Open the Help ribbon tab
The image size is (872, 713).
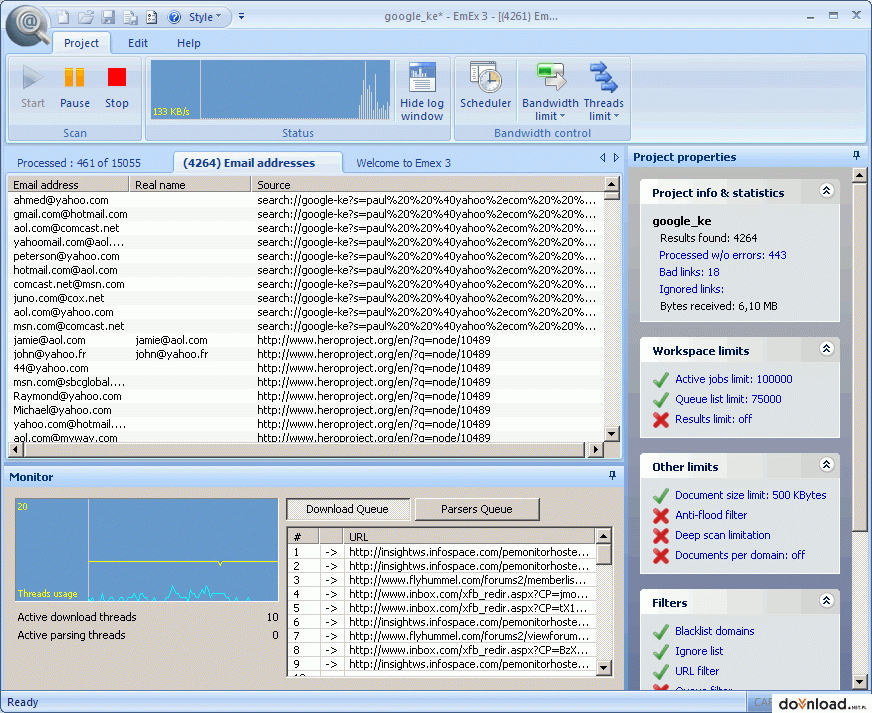[189, 43]
